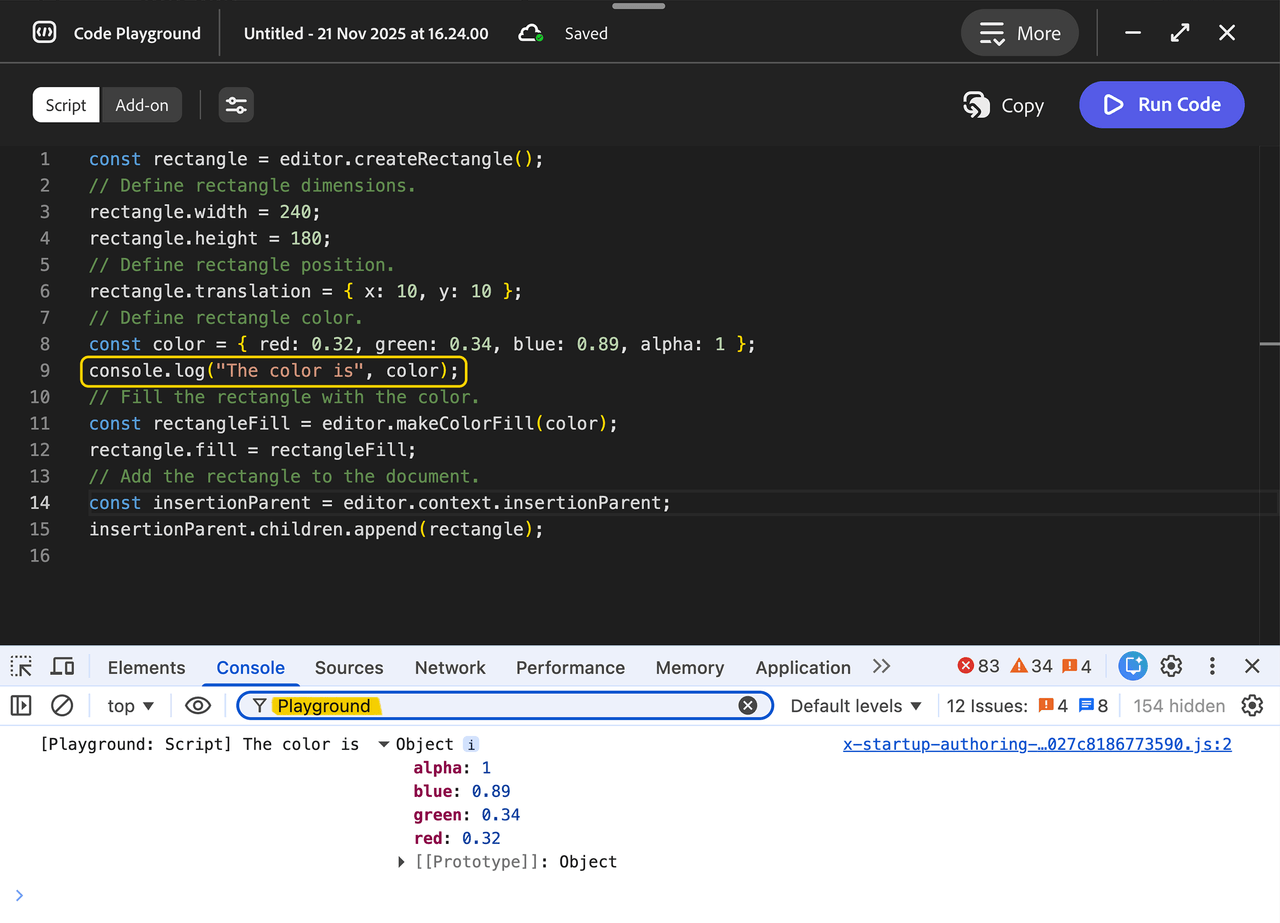Show the console sidebar panel
1280x923 pixels.
click(20, 705)
